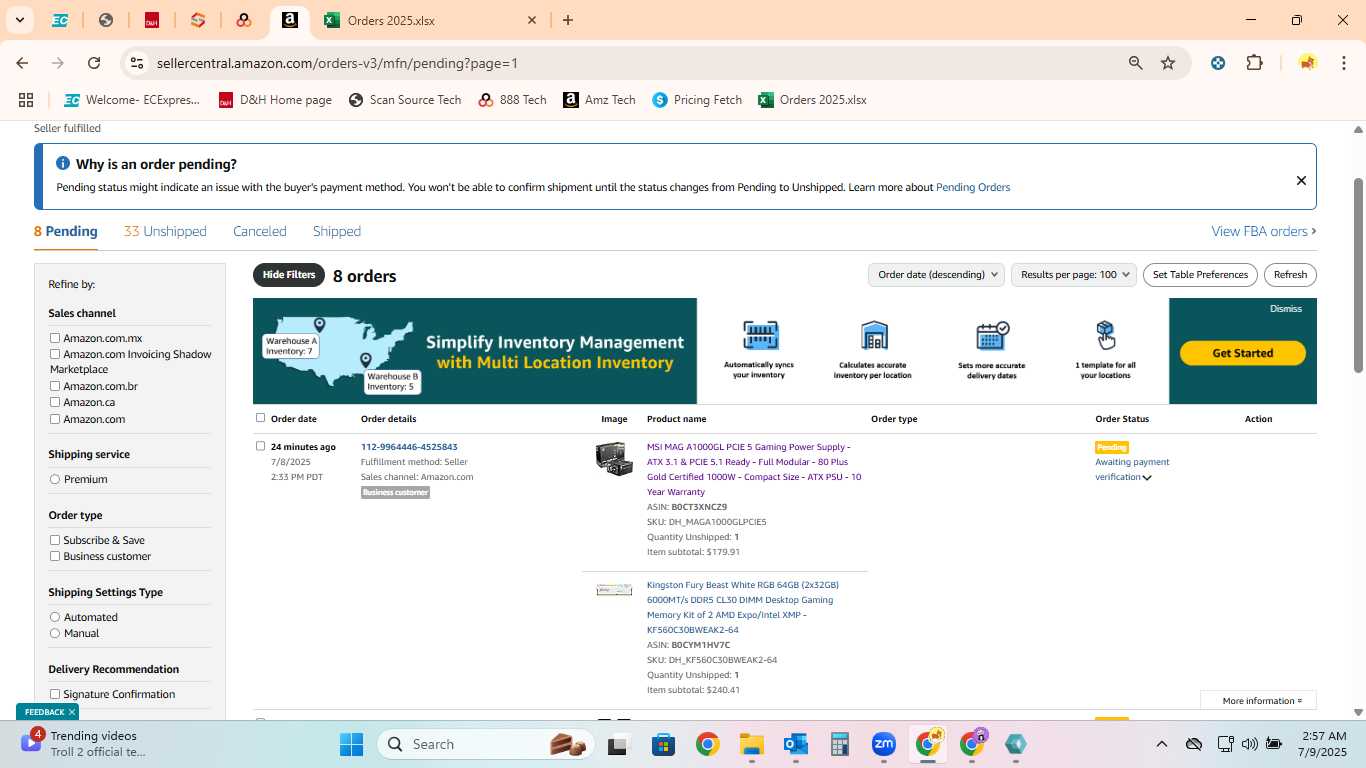Viewport: 1366px width, 768px height.
Task: Switch to the Canceled orders tab
Action: click(x=260, y=231)
